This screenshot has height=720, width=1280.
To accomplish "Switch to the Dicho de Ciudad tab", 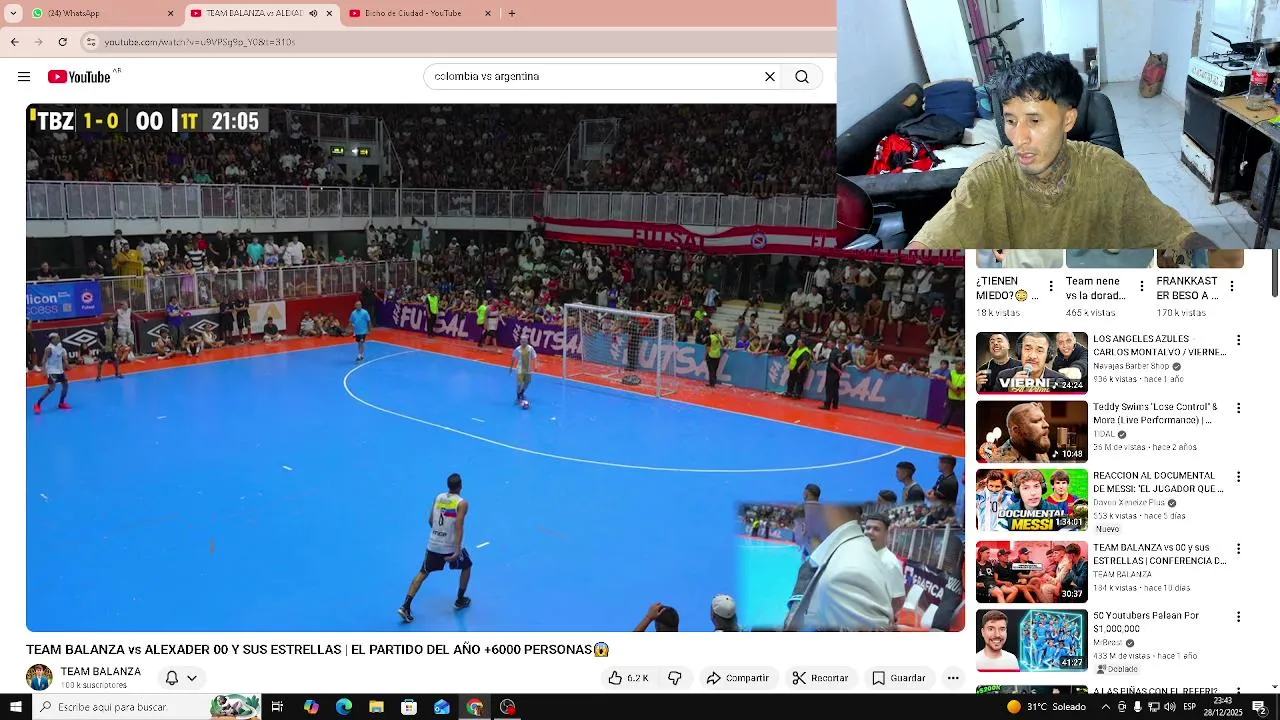I will pyautogui.click(x=420, y=13).
